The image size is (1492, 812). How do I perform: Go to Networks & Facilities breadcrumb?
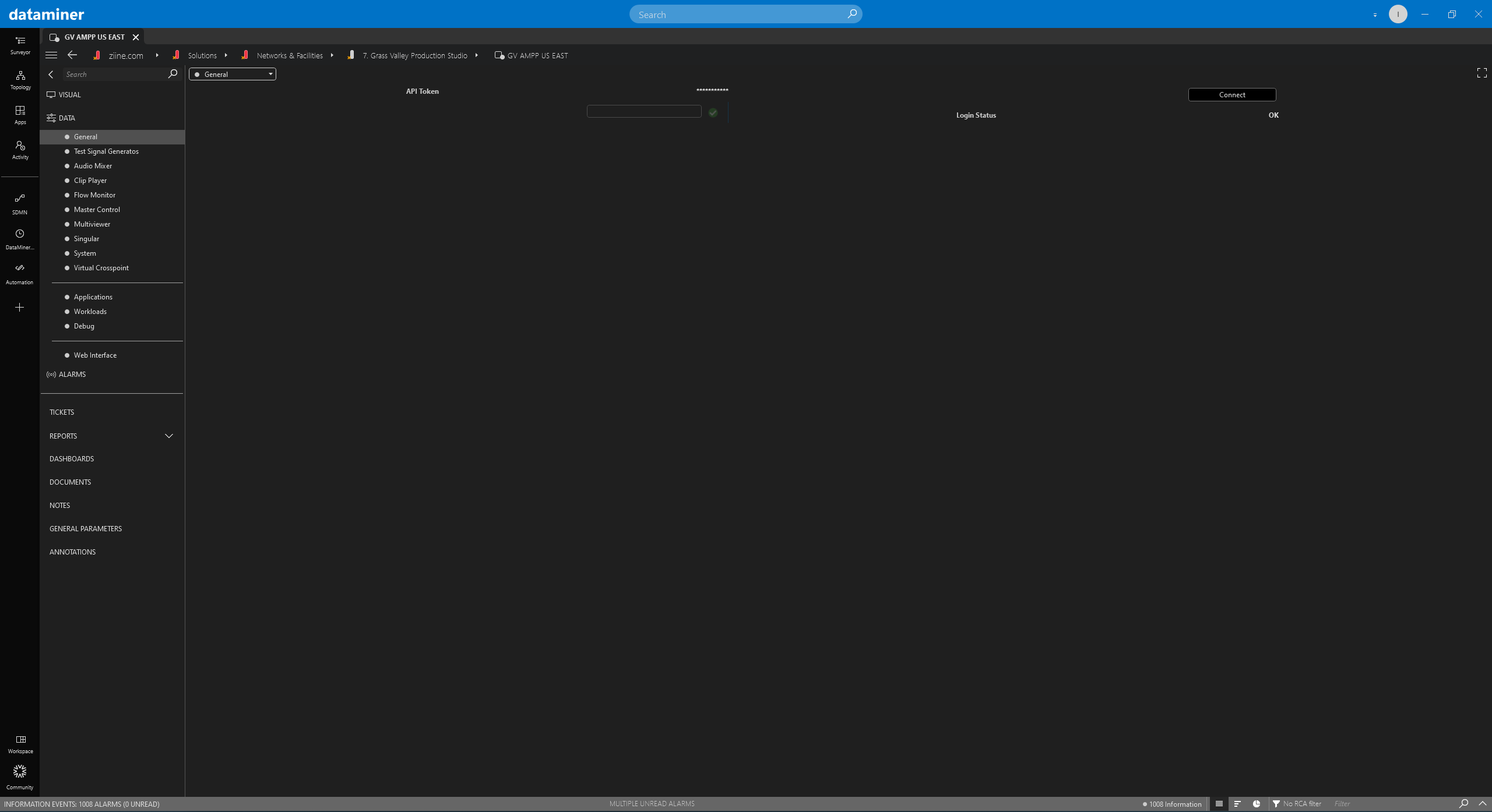point(290,55)
